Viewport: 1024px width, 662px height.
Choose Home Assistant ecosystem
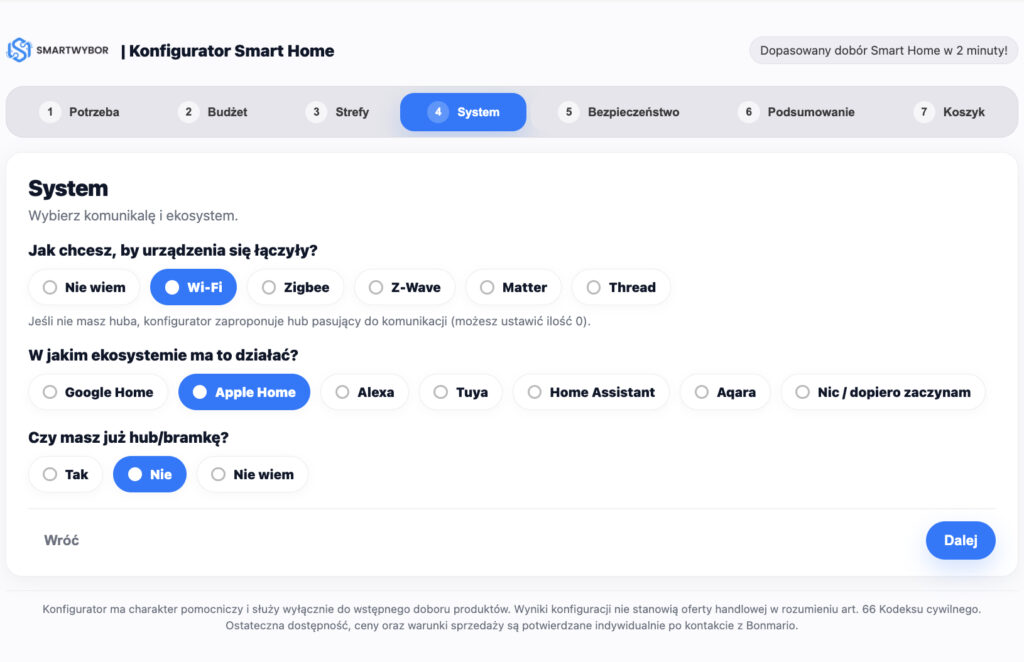tap(590, 392)
